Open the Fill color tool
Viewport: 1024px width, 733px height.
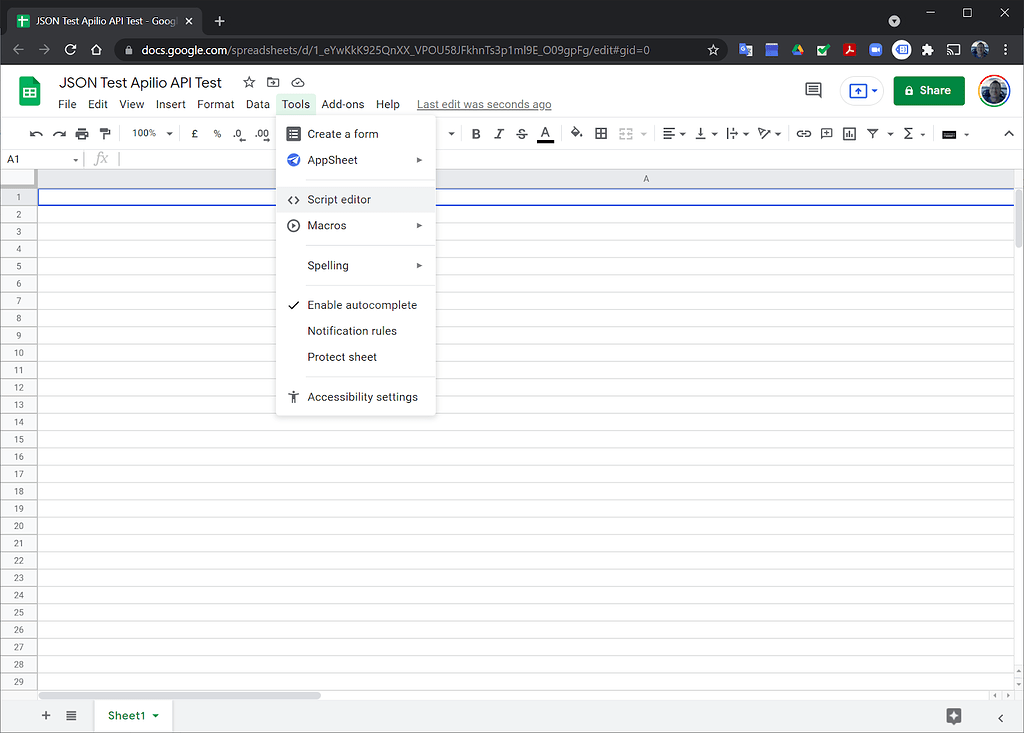click(x=575, y=133)
